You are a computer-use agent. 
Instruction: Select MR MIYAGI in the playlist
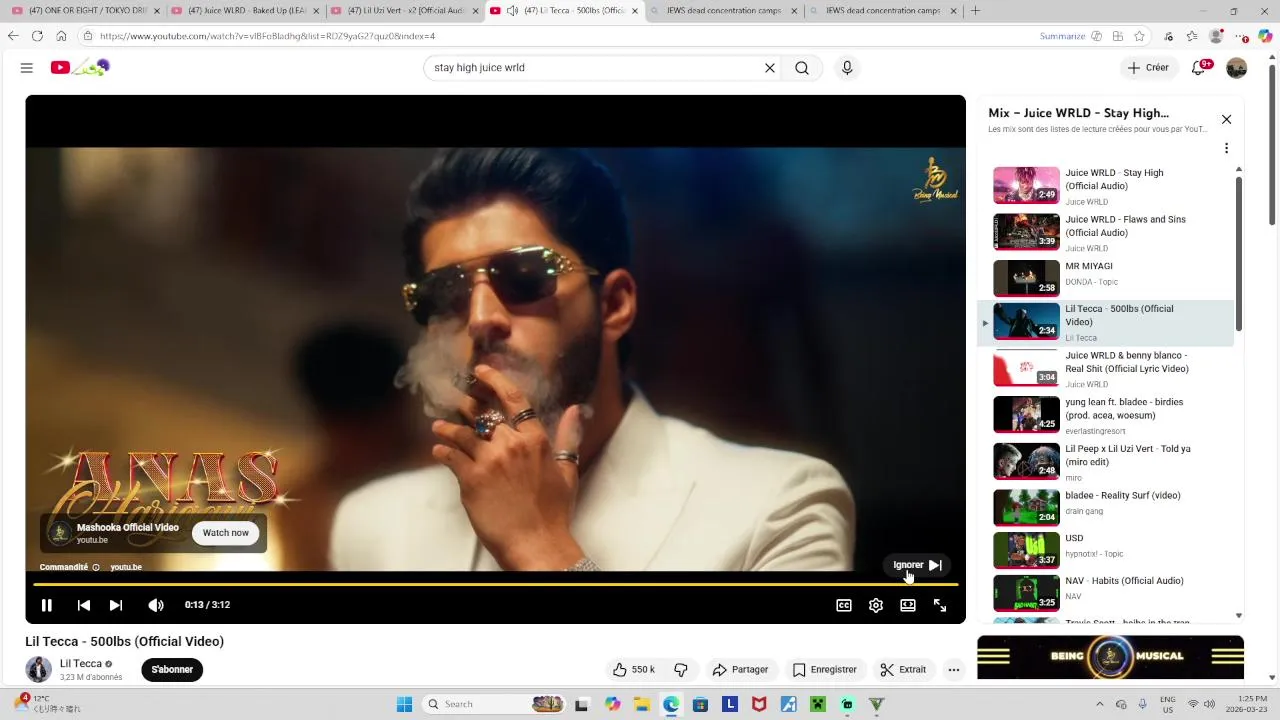point(1105,278)
